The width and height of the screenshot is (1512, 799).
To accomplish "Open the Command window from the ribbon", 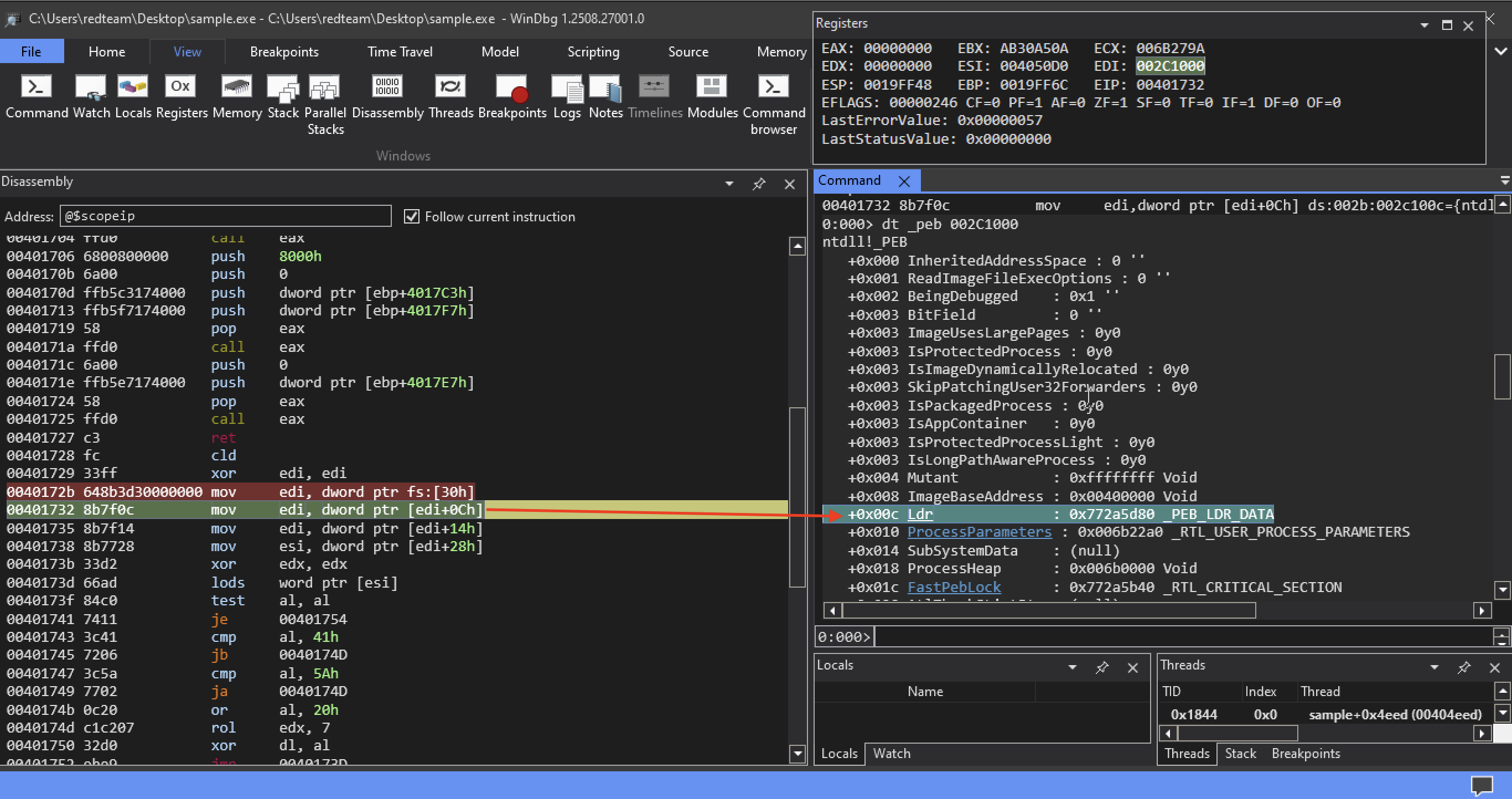I will [37, 96].
